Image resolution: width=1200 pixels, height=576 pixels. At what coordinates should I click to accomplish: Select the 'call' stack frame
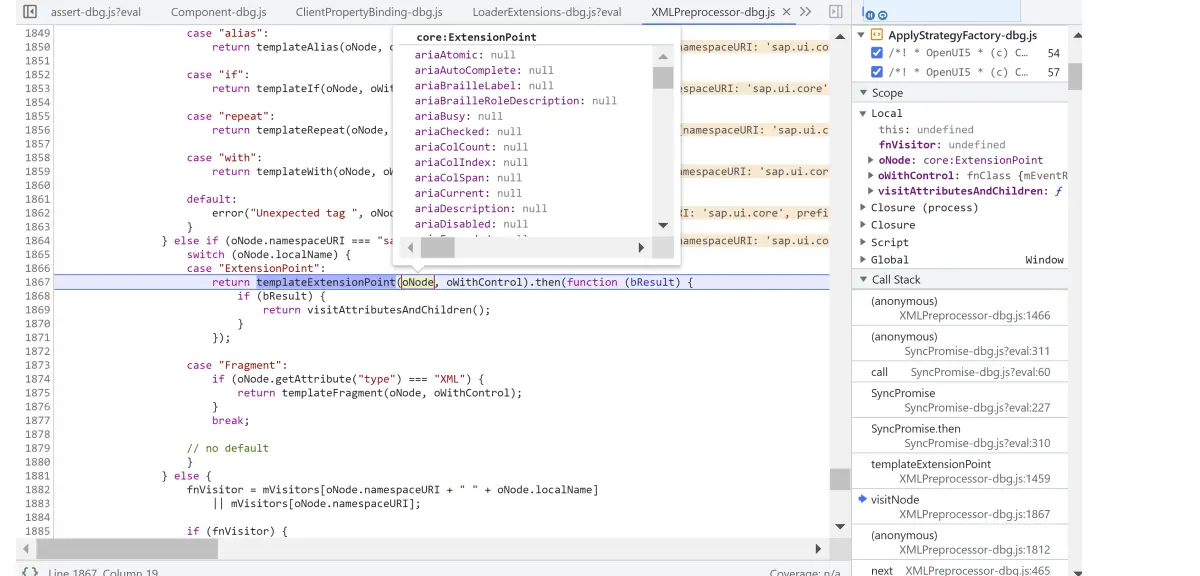pos(960,372)
